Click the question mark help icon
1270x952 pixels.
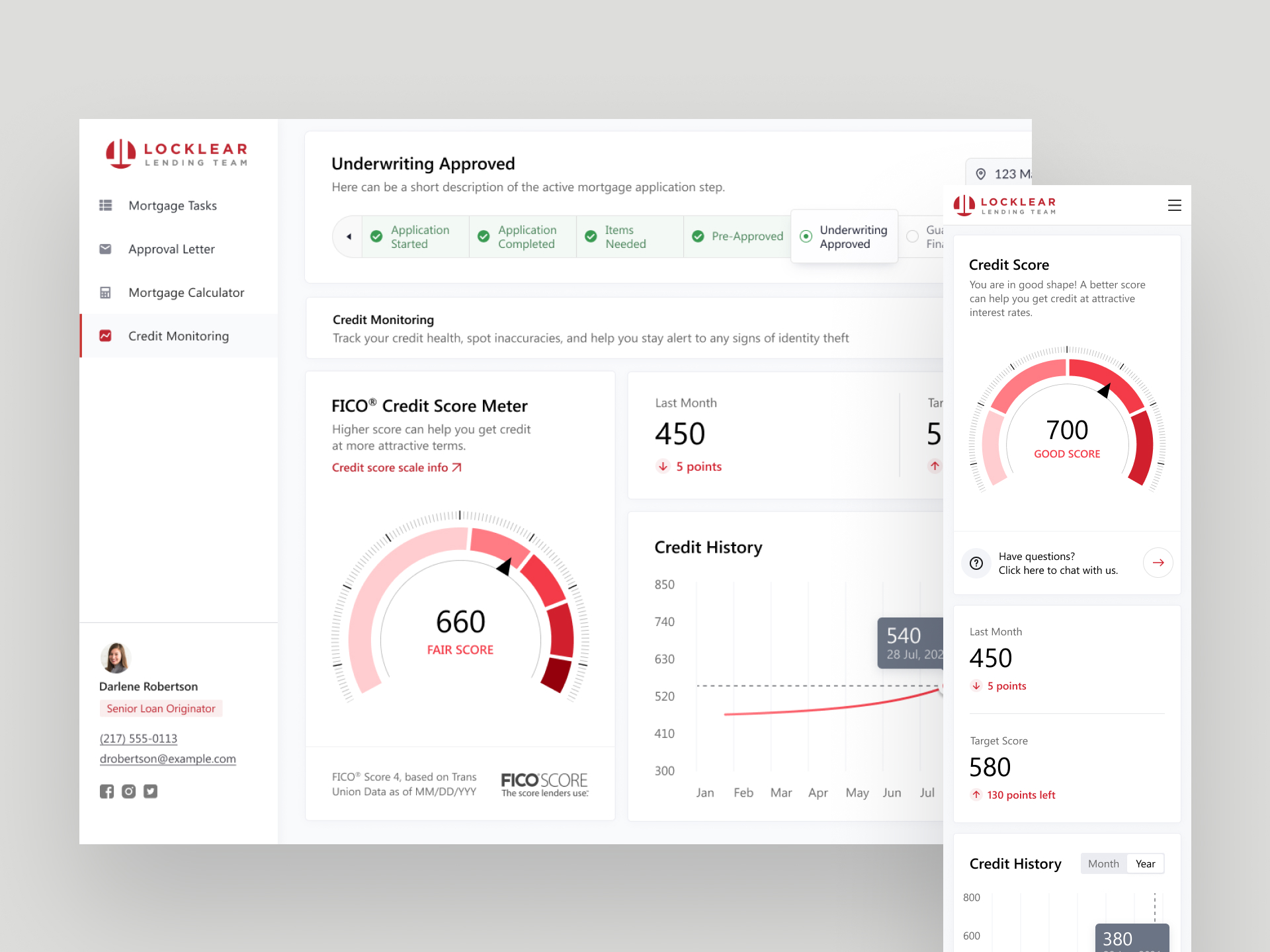(976, 563)
